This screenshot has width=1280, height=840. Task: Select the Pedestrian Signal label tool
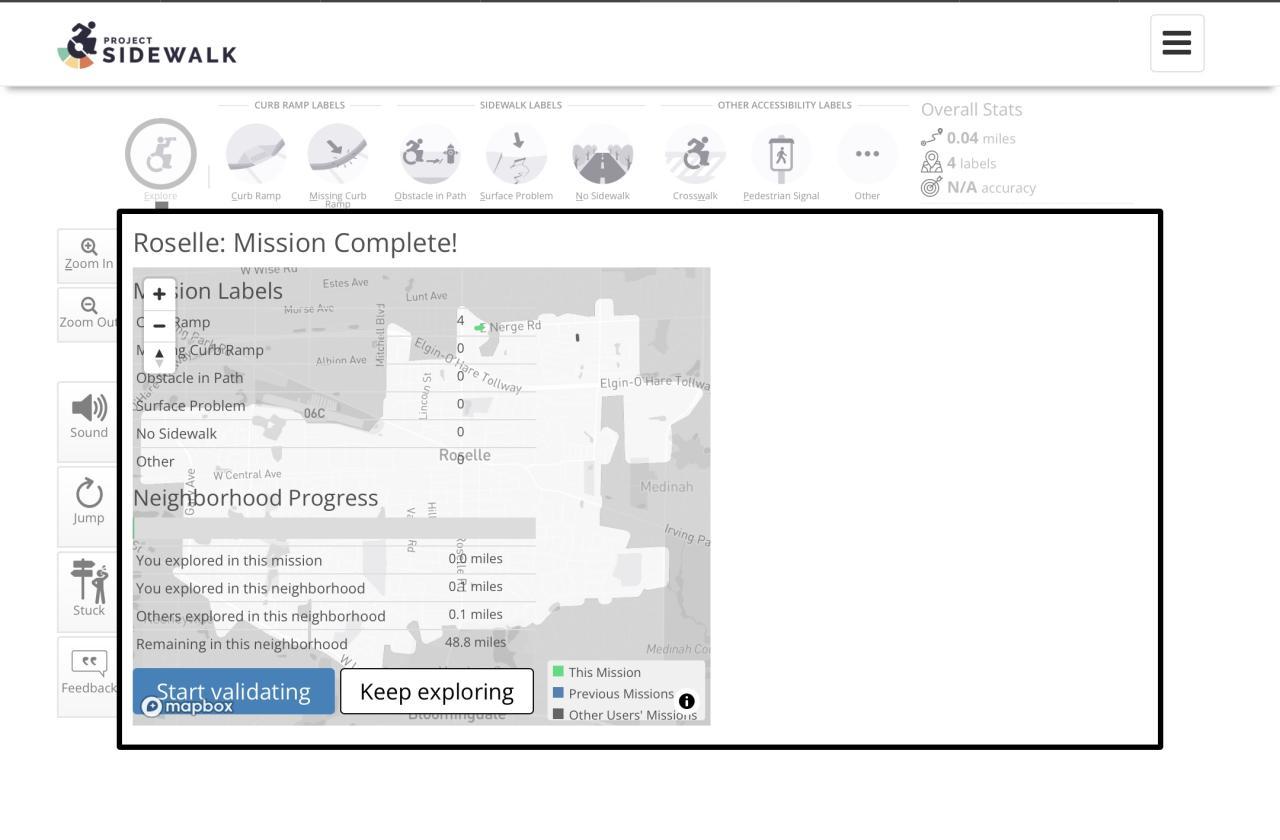781,155
